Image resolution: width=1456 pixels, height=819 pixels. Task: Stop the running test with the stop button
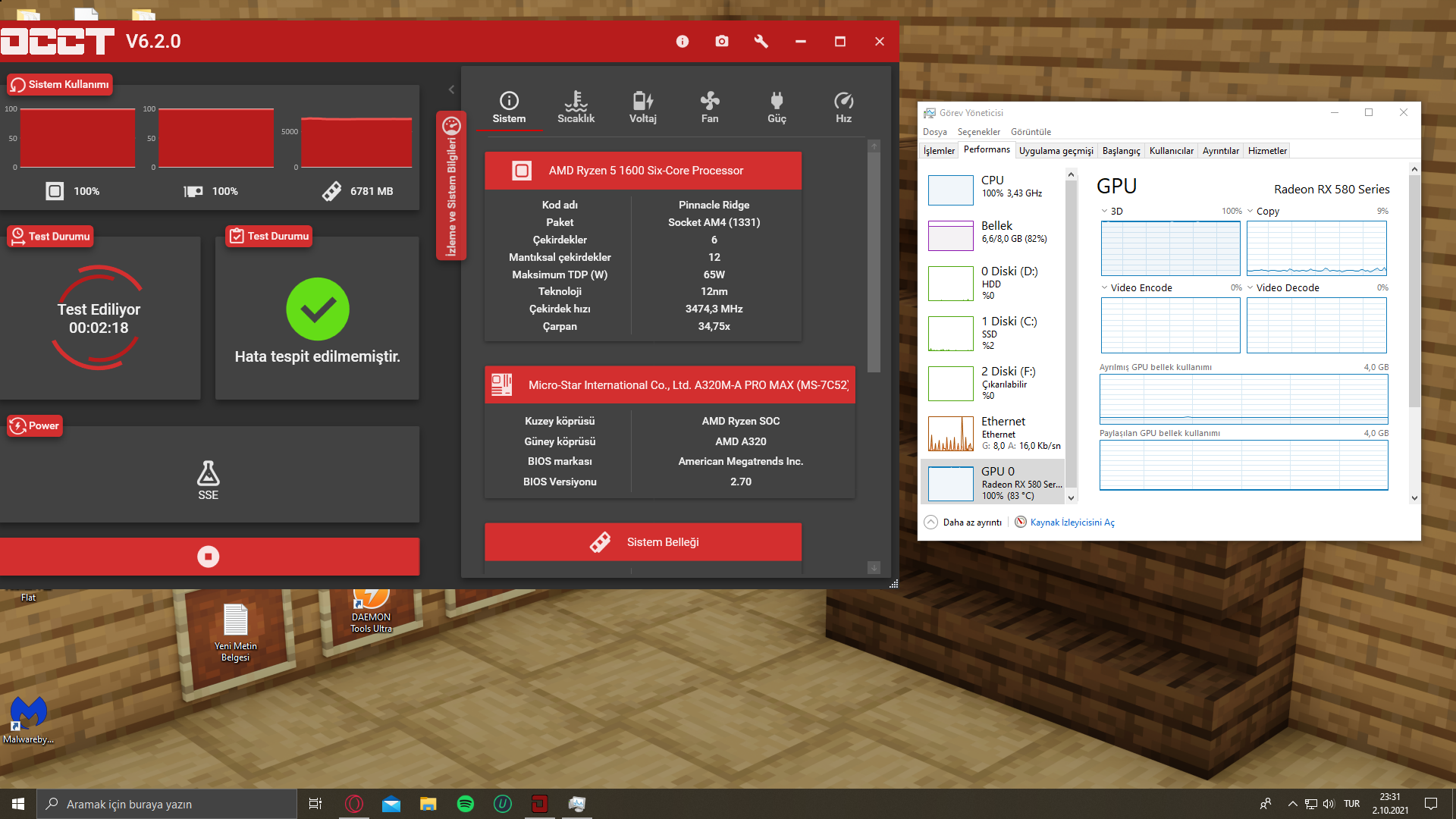click(209, 557)
